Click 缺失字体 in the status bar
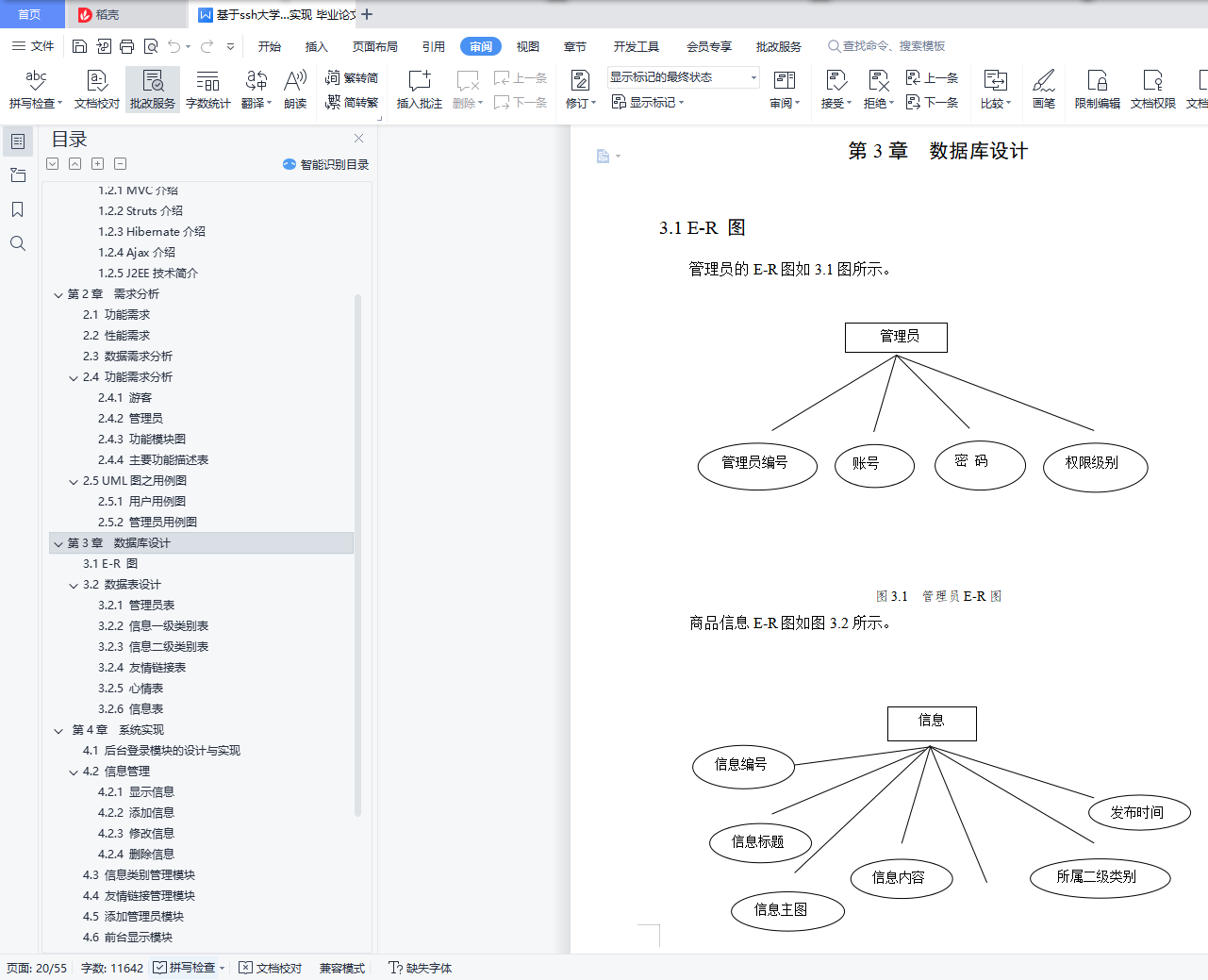This screenshot has height=980, width=1208. pyautogui.click(x=420, y=968)
